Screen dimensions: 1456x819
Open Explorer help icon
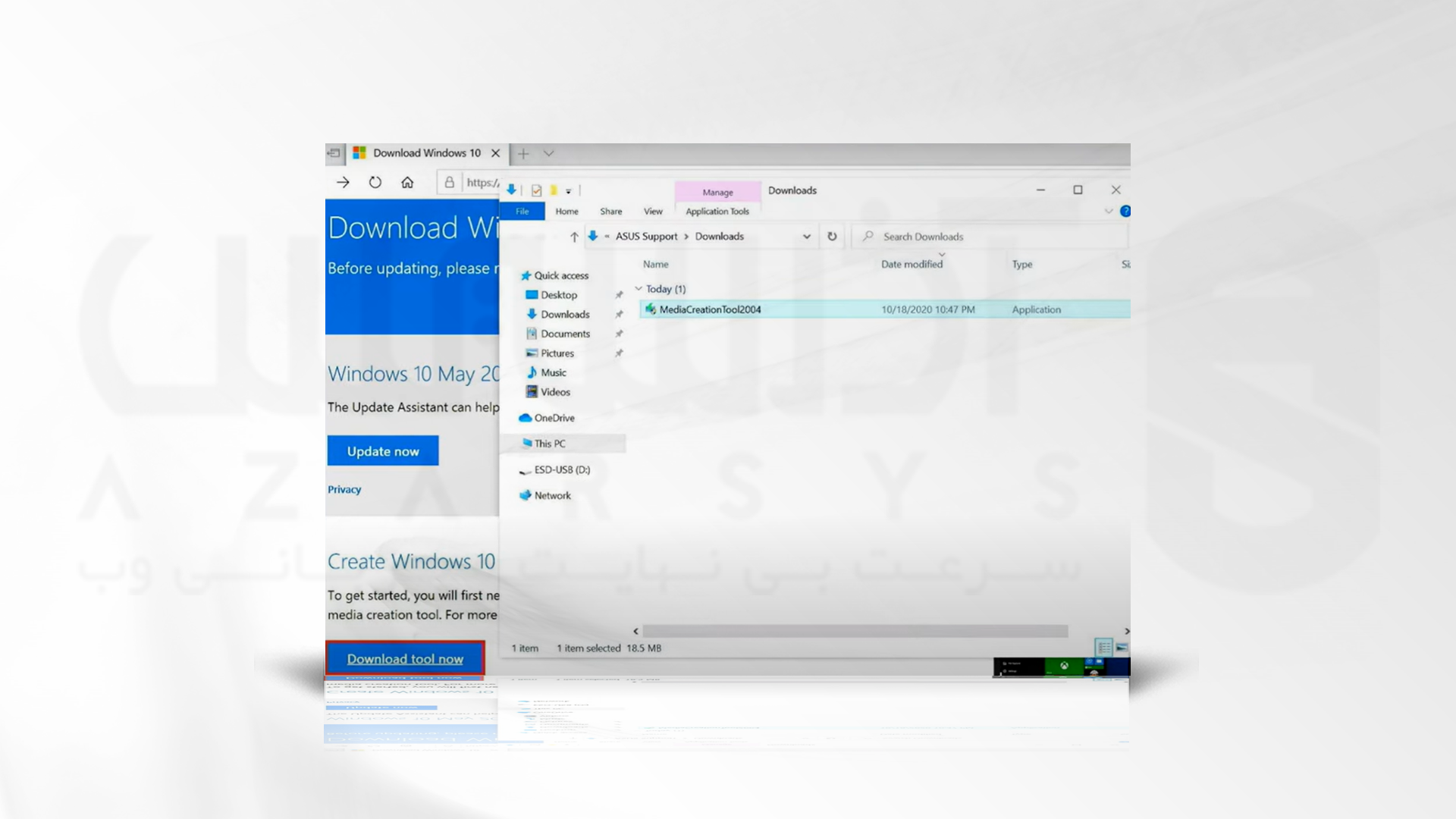click(1125, 211)
